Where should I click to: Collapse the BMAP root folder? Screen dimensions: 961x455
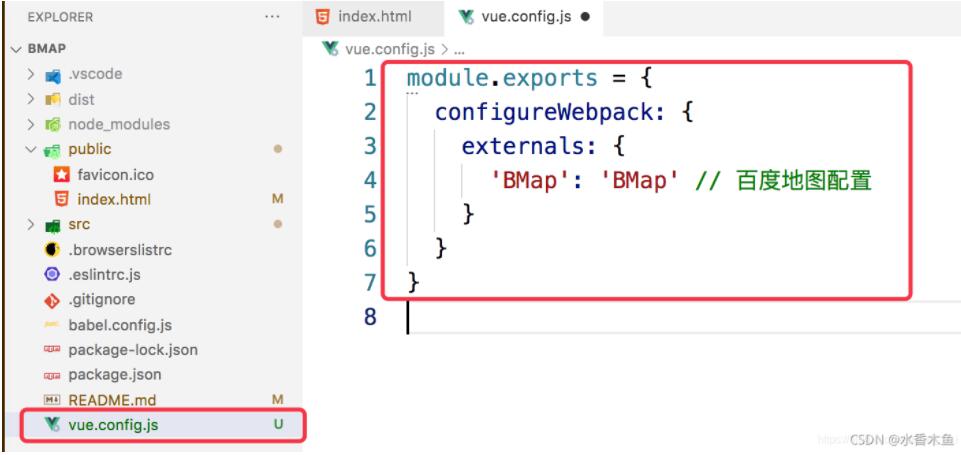point(15,49)
